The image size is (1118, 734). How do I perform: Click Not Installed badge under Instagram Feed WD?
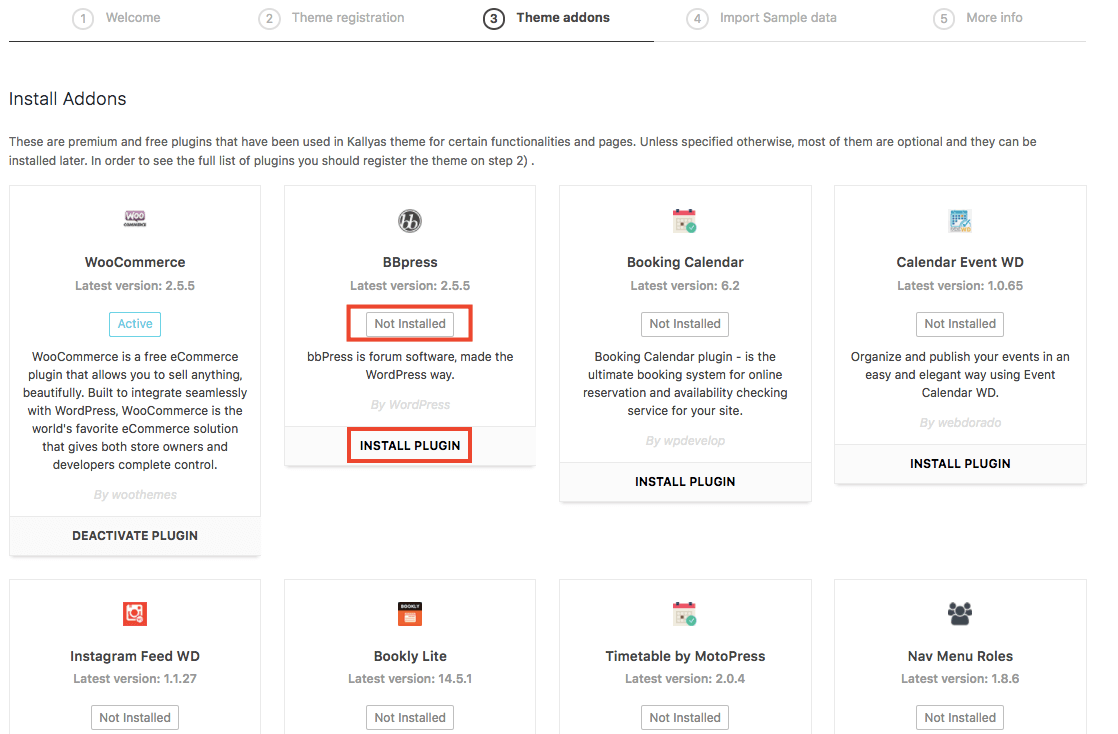(x=135, y=718)
